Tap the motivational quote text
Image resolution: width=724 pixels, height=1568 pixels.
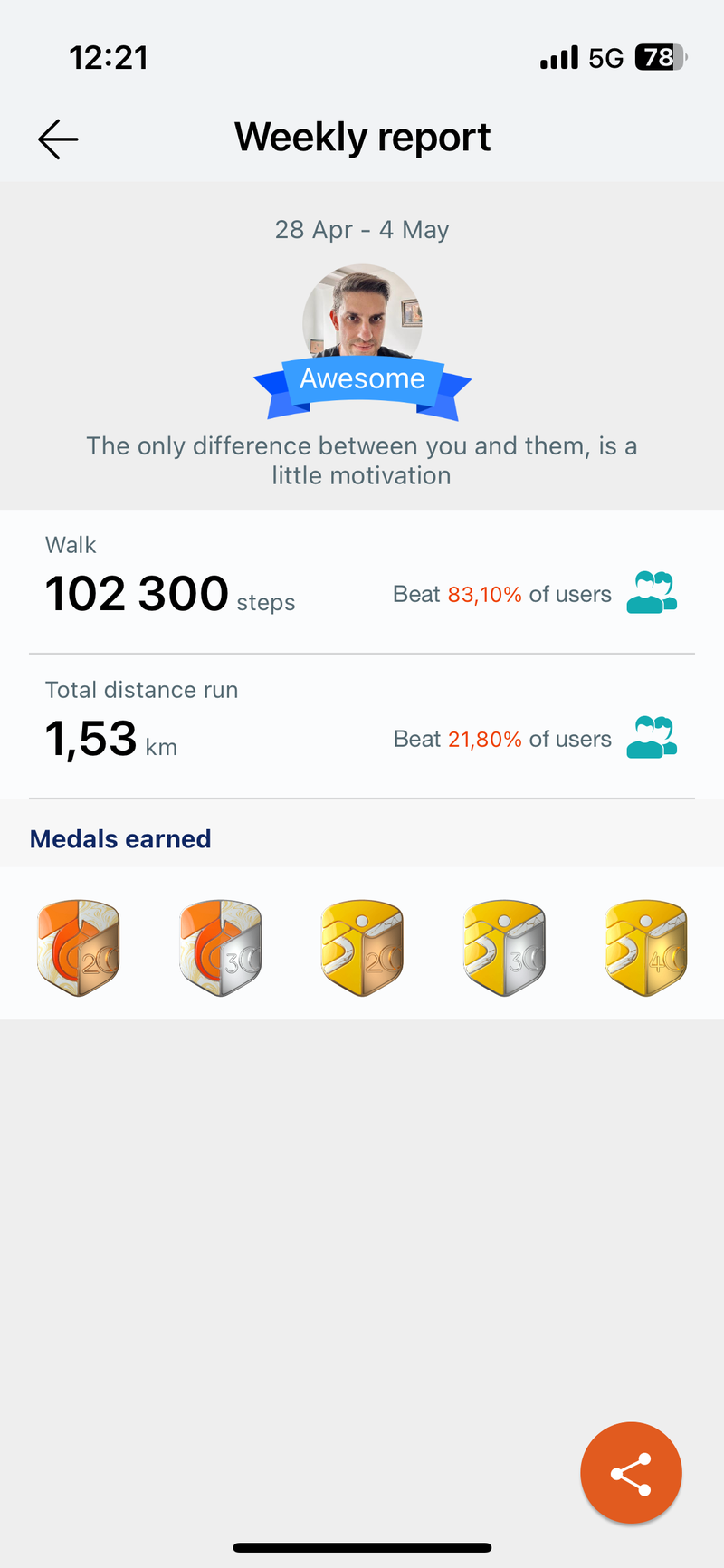coord(362,461)
